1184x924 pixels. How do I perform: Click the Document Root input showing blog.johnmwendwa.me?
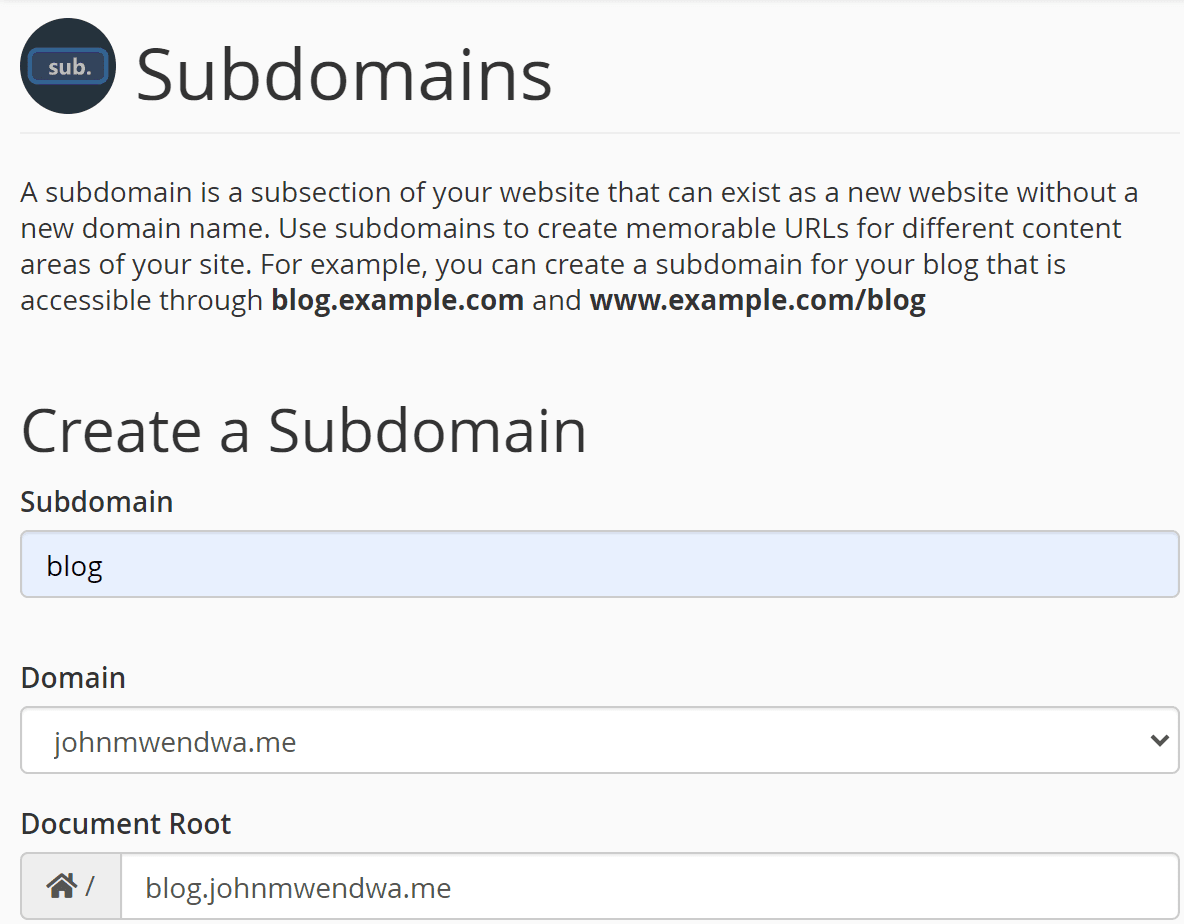coord(600,886)
